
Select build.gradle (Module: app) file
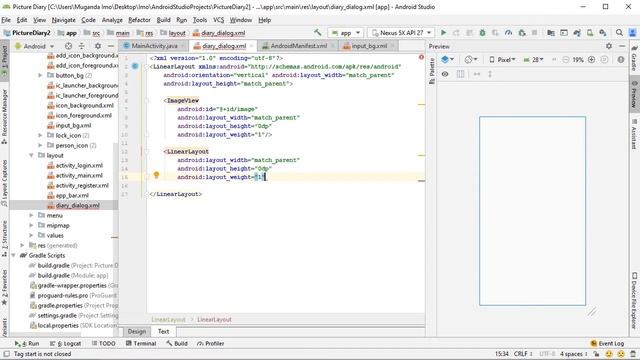[69, 275]
